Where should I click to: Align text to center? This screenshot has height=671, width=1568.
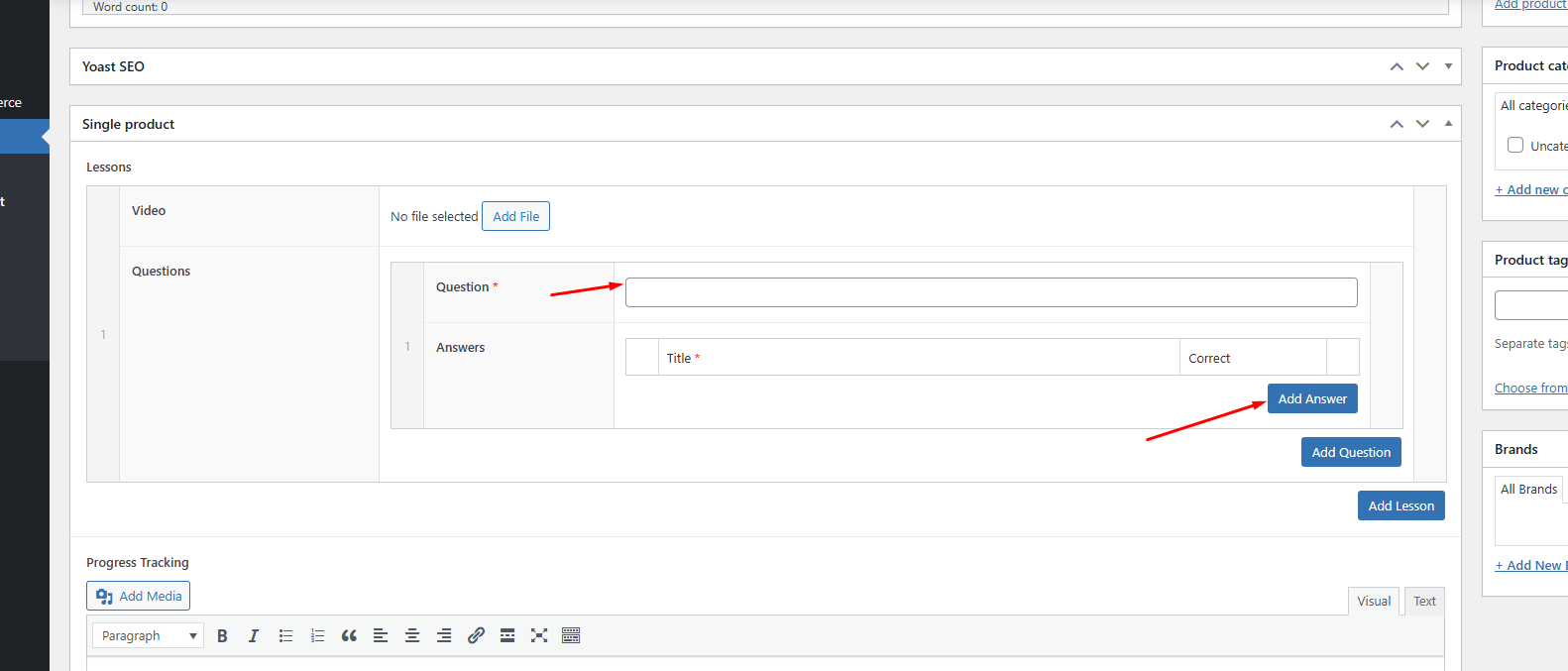[412, 636]
